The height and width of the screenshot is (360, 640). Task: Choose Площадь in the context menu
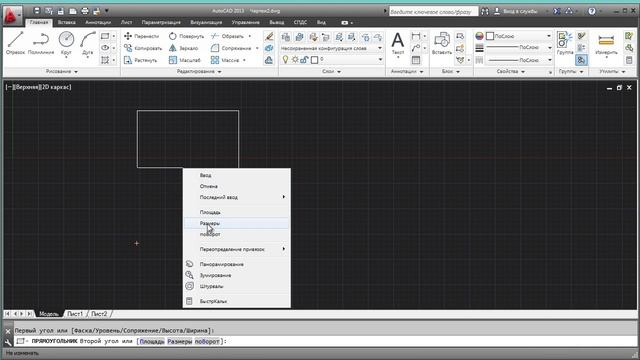coord(237,212)
